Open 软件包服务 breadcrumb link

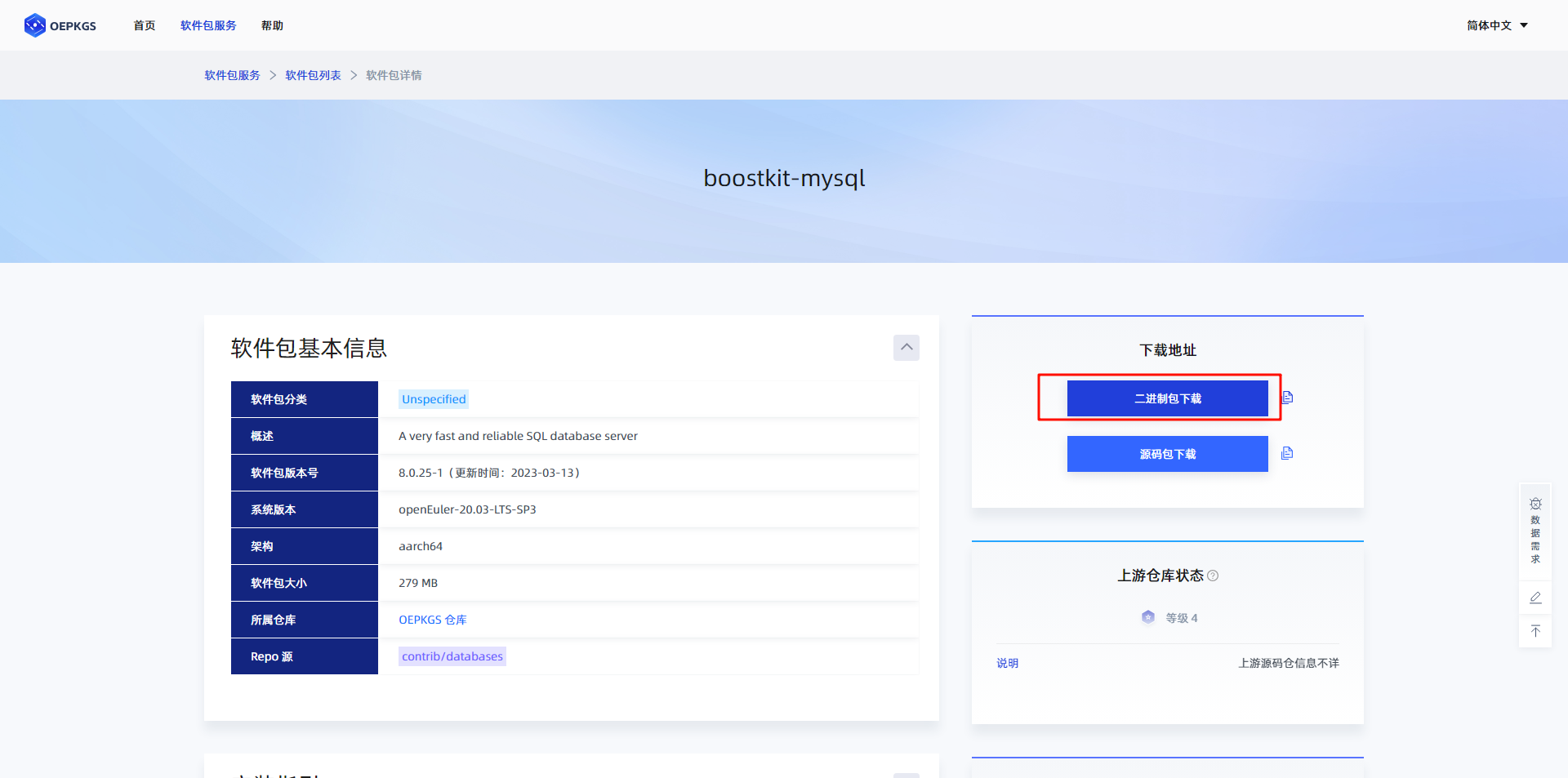click(x=232, y=75)
